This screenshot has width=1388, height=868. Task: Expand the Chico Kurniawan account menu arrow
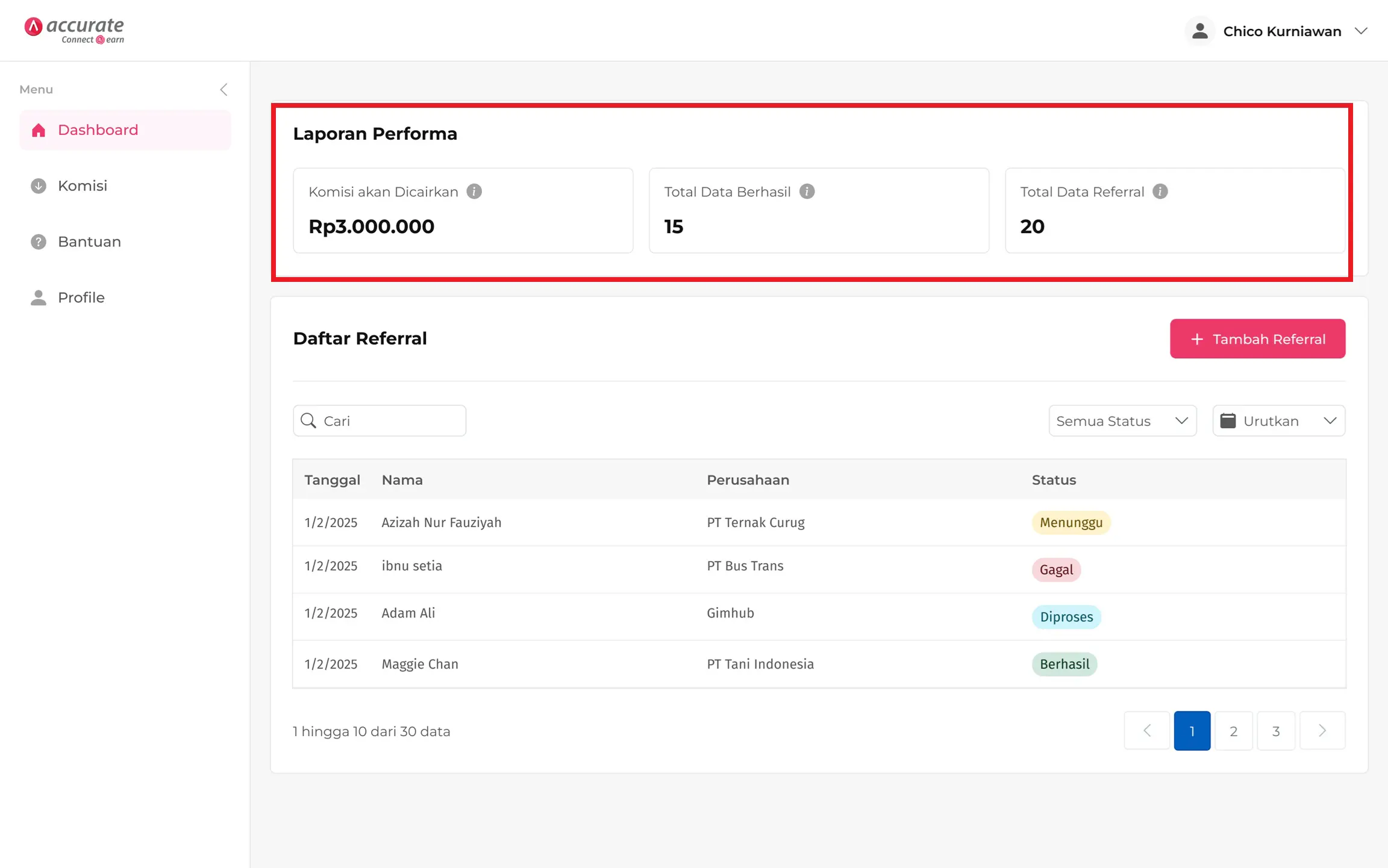click(x=1361, y=31)
